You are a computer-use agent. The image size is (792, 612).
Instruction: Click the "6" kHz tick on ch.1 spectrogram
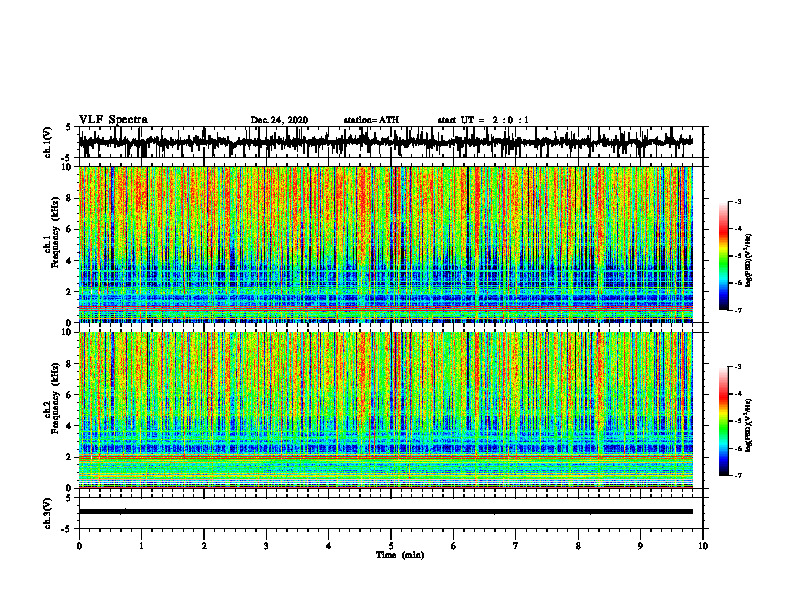[71, 229]
